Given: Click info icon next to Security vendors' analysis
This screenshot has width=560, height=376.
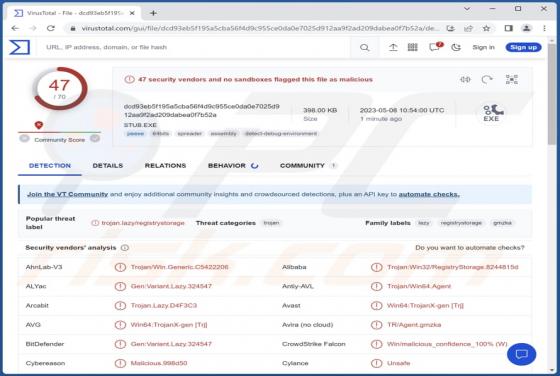Looking at the screenshot, I should point(125,247).
